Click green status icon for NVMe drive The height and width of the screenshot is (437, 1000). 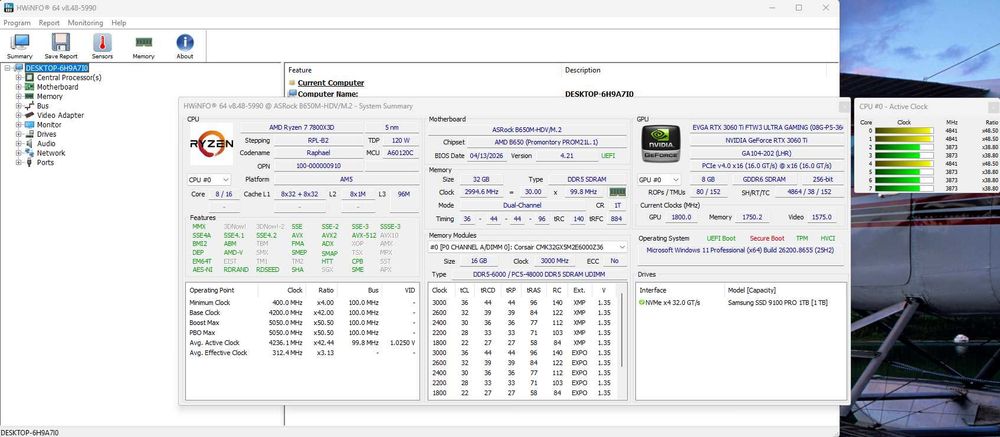tap(642, 302)
